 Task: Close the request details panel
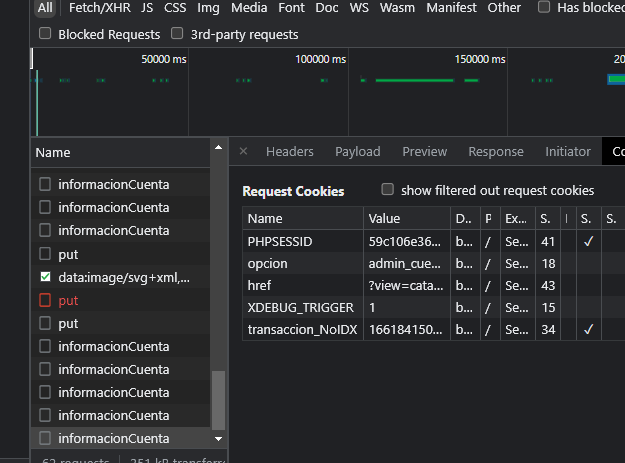pos(243,151)
